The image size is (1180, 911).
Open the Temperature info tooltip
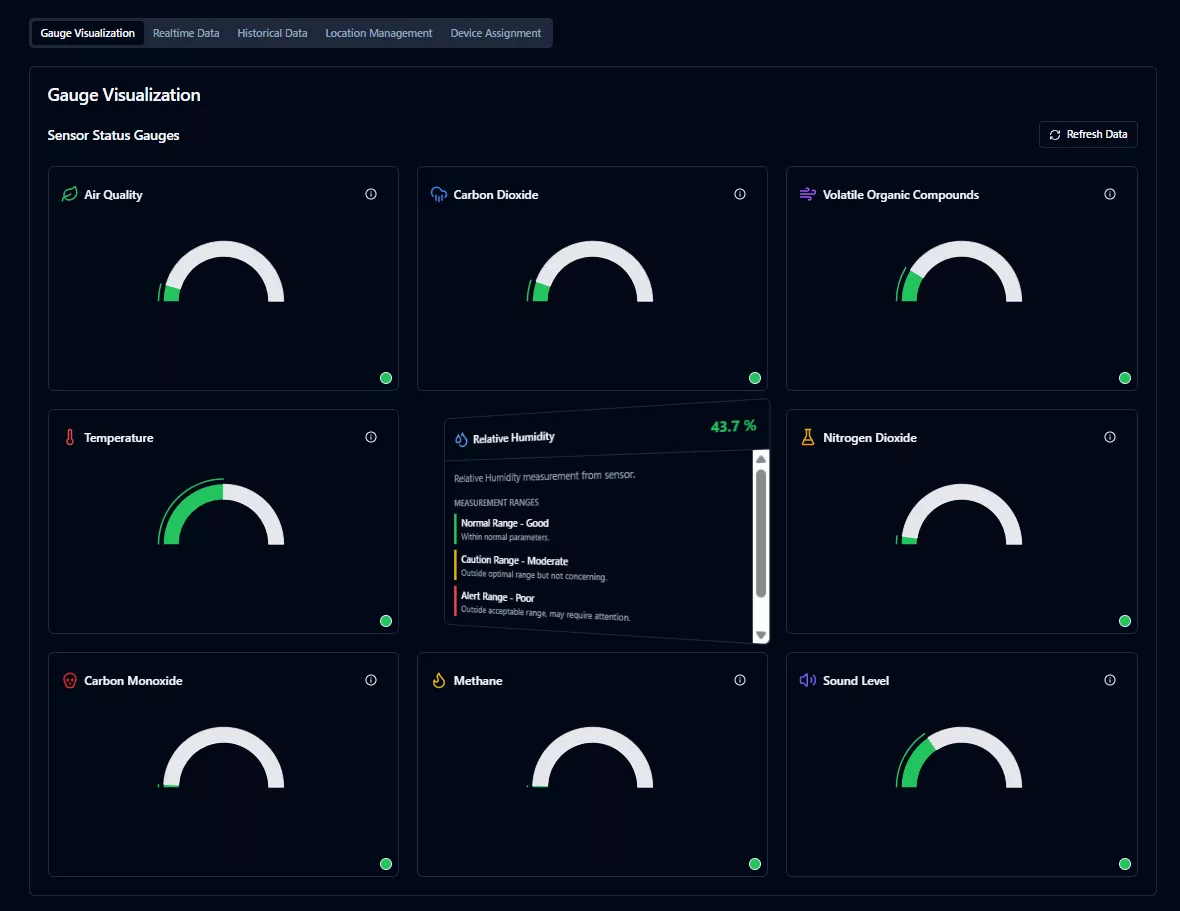coord(370,437)
